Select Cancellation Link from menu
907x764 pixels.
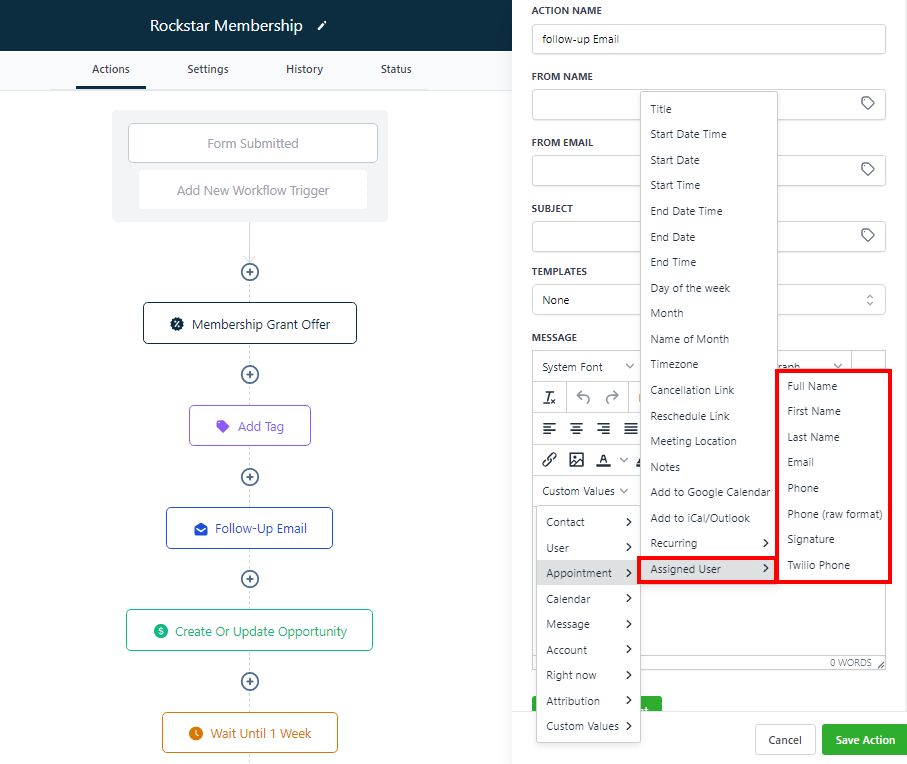pos(692,390)
